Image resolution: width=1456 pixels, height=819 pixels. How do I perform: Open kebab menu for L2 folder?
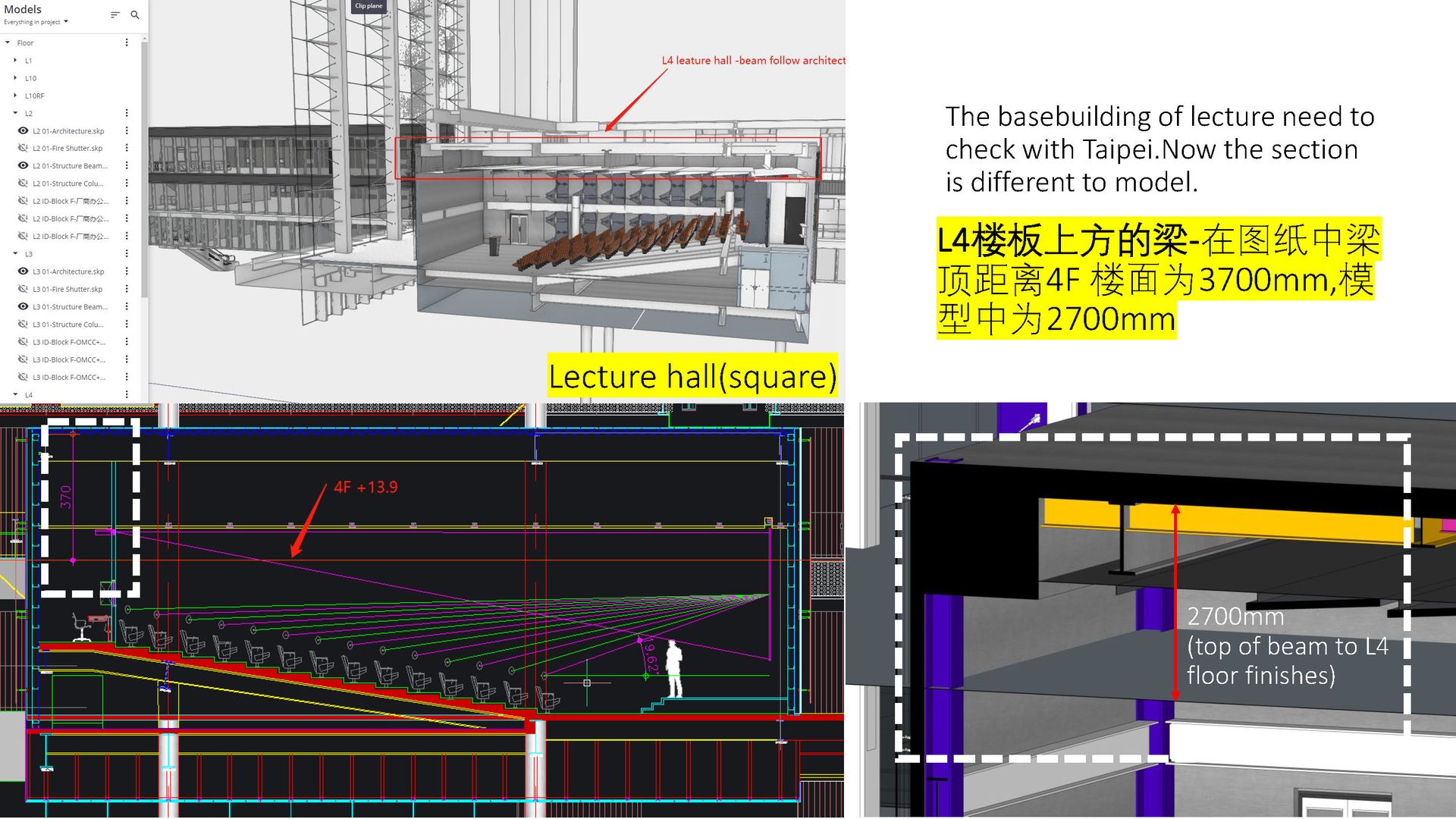tap(127, 114)
